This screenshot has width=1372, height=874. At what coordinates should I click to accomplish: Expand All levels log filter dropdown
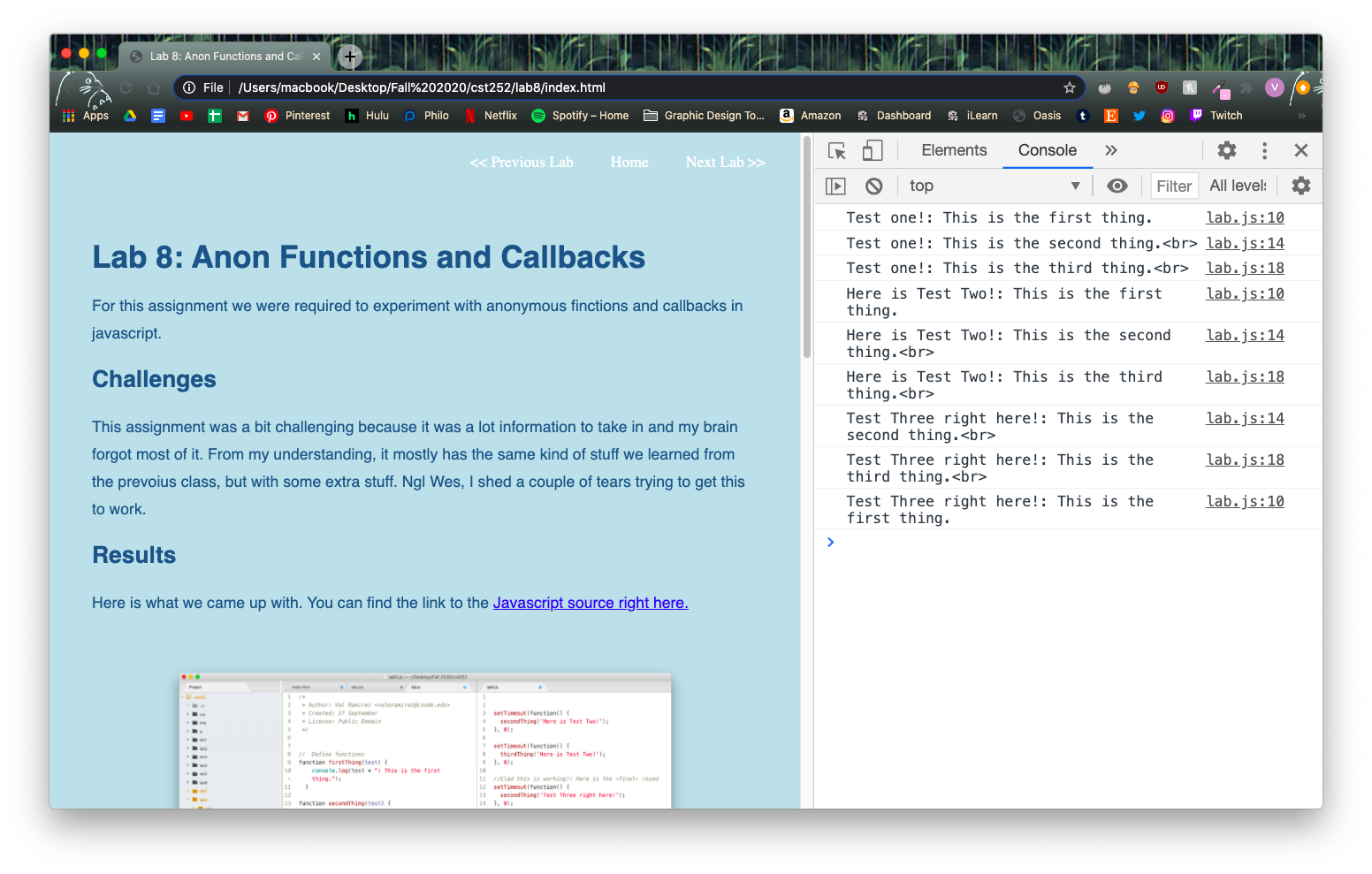1237,186
